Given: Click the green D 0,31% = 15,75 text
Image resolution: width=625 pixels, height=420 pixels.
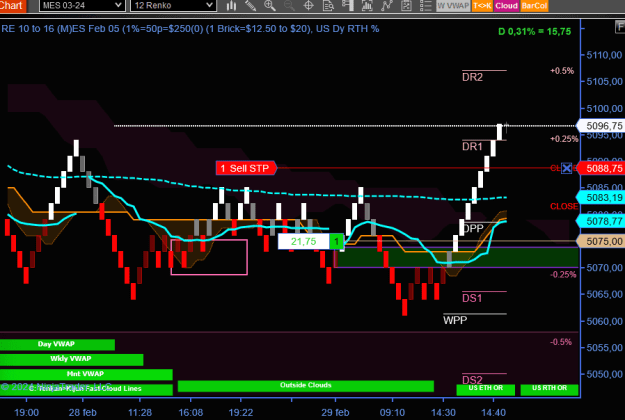Looking at the screenshot, I should (535, 31).
